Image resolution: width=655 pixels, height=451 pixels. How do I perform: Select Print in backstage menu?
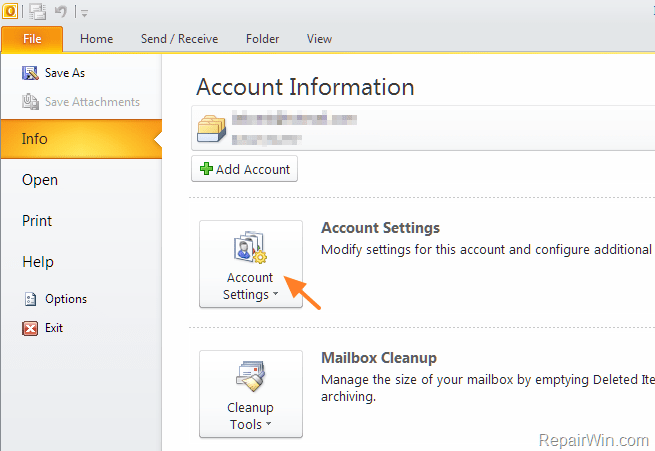(37, 221)
